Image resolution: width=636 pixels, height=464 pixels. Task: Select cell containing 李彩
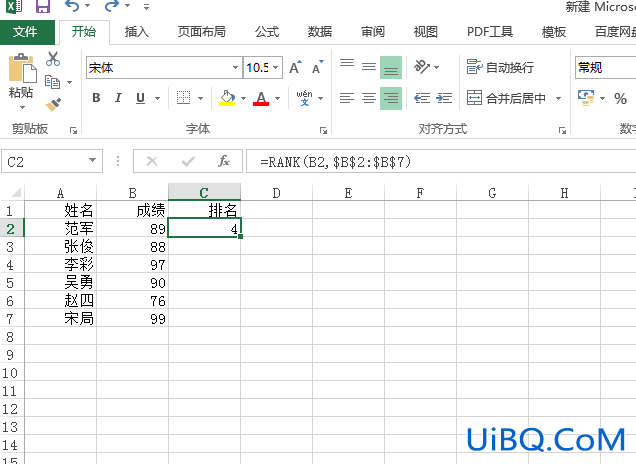60,265
